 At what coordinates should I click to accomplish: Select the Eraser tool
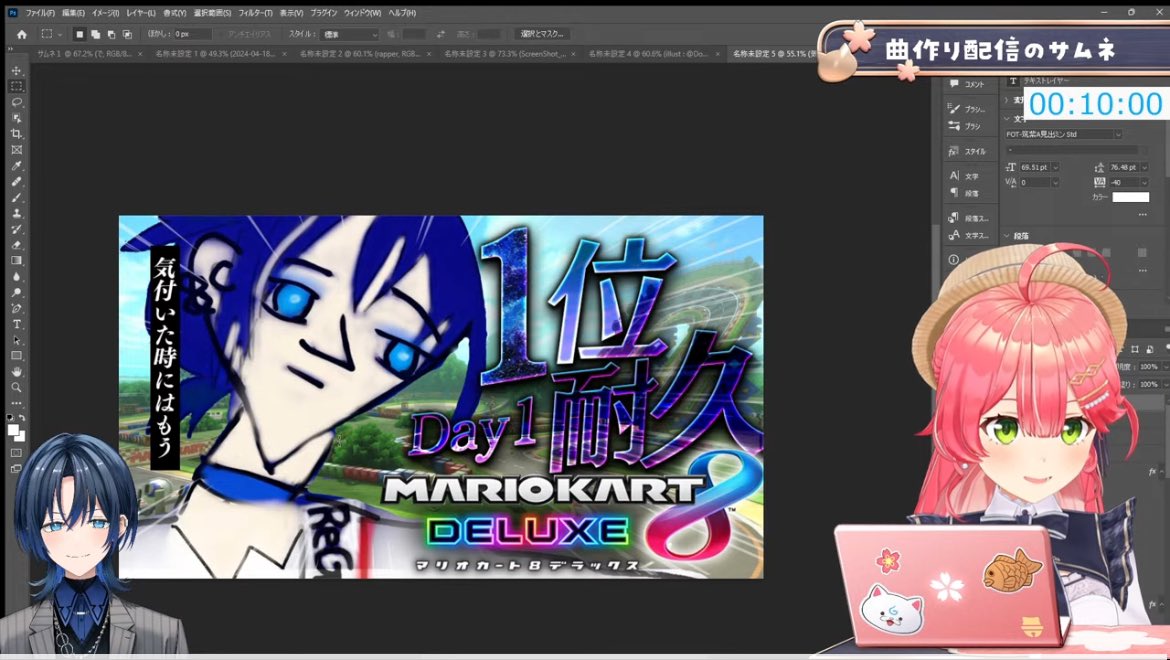(x=16, y=245)
